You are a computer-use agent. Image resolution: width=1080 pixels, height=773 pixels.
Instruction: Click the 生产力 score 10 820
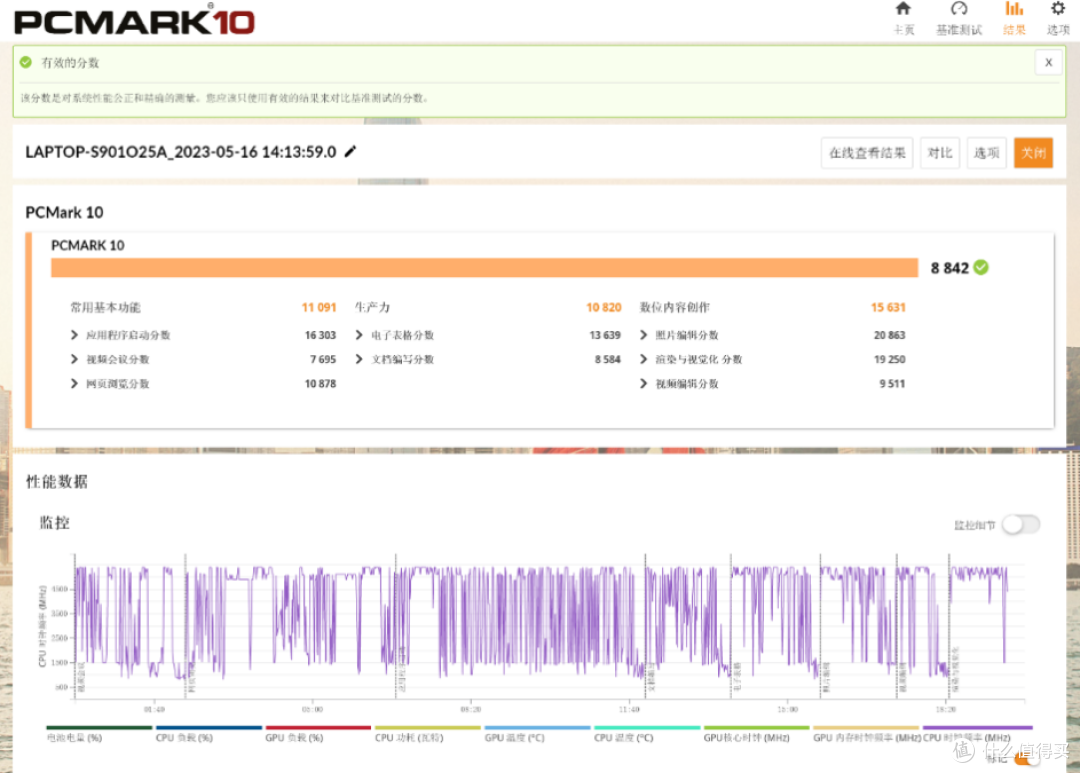603,307
